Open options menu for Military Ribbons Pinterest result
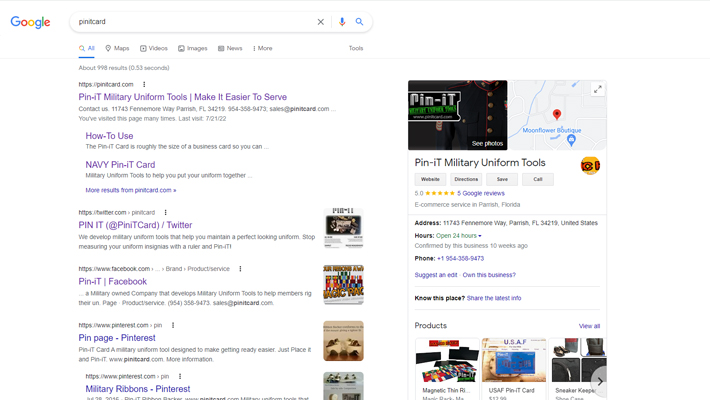The image size is (710, 400). click(180, 376)
